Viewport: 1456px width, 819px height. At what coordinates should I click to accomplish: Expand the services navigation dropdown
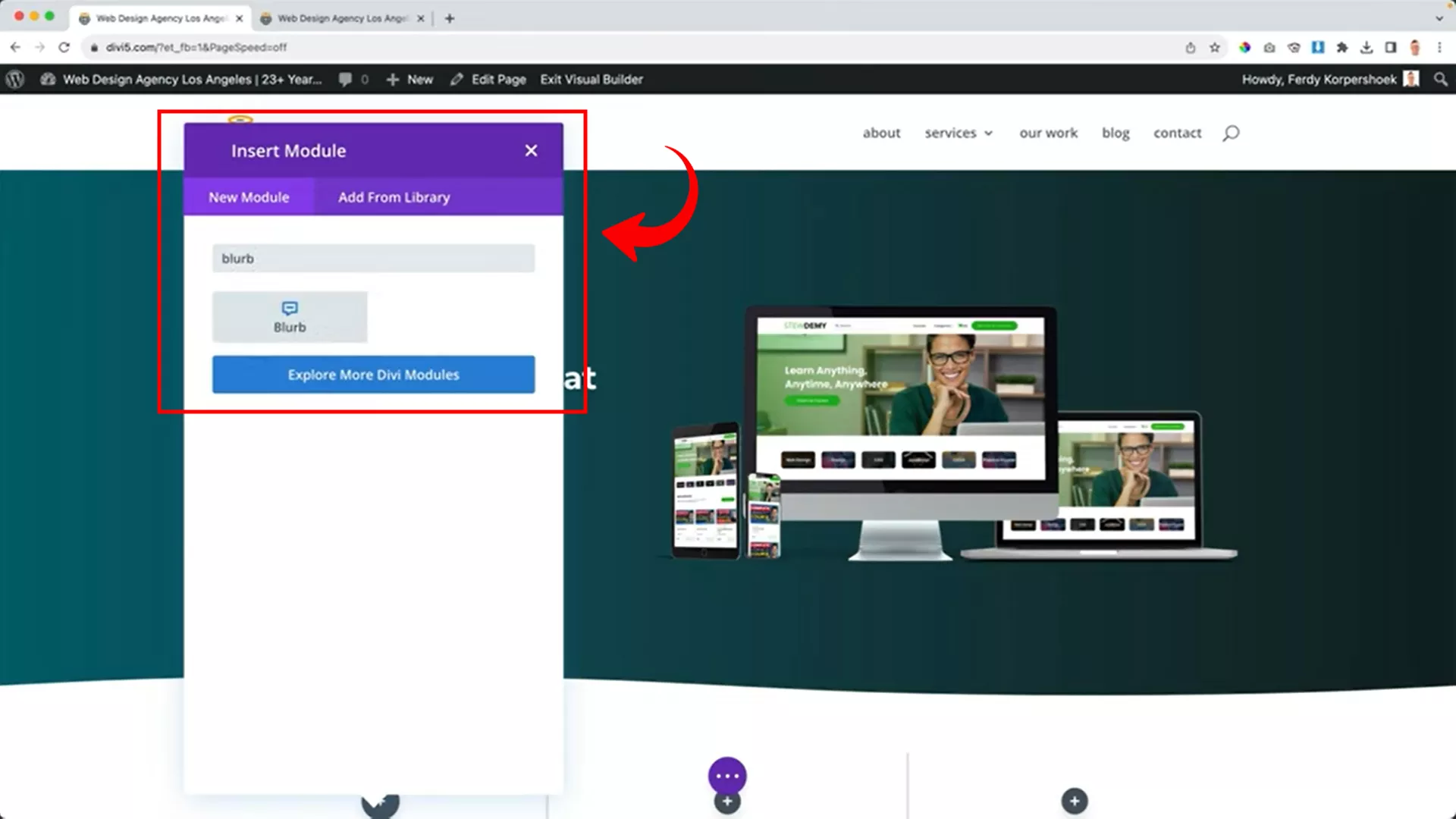coord(958,133)
